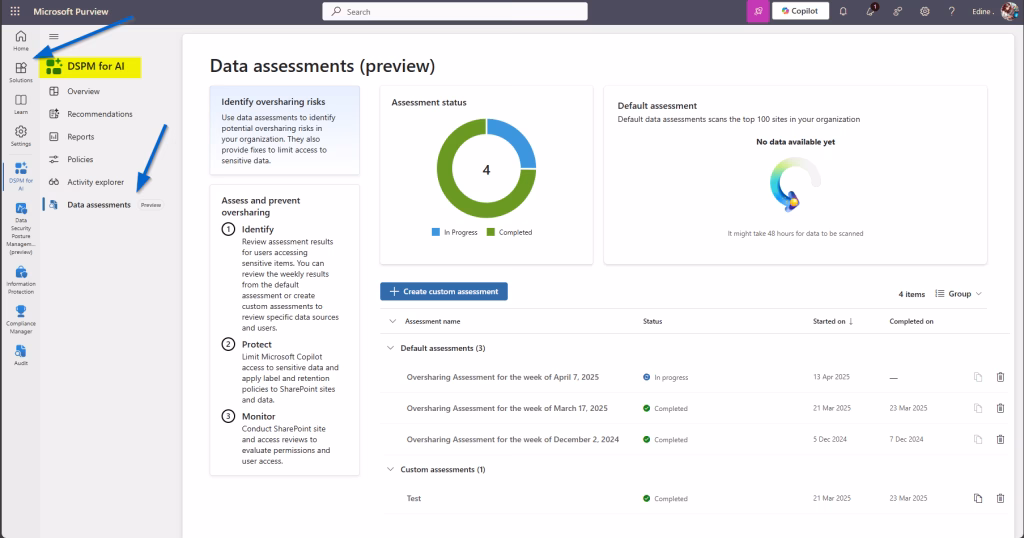Delete March 17, 2025 assessment

(x=1000, y=408)
